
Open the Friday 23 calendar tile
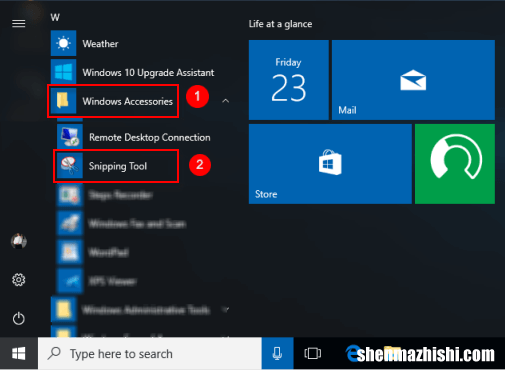pos(289,80)
